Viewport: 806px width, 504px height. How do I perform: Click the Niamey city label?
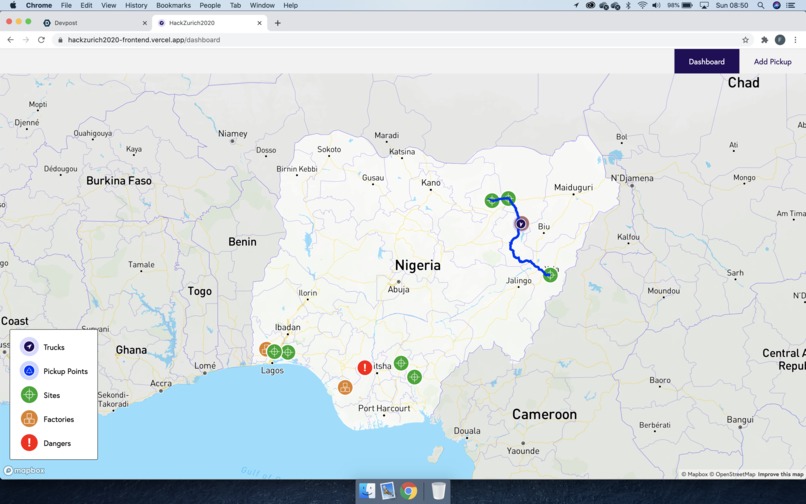click(232, 134)
